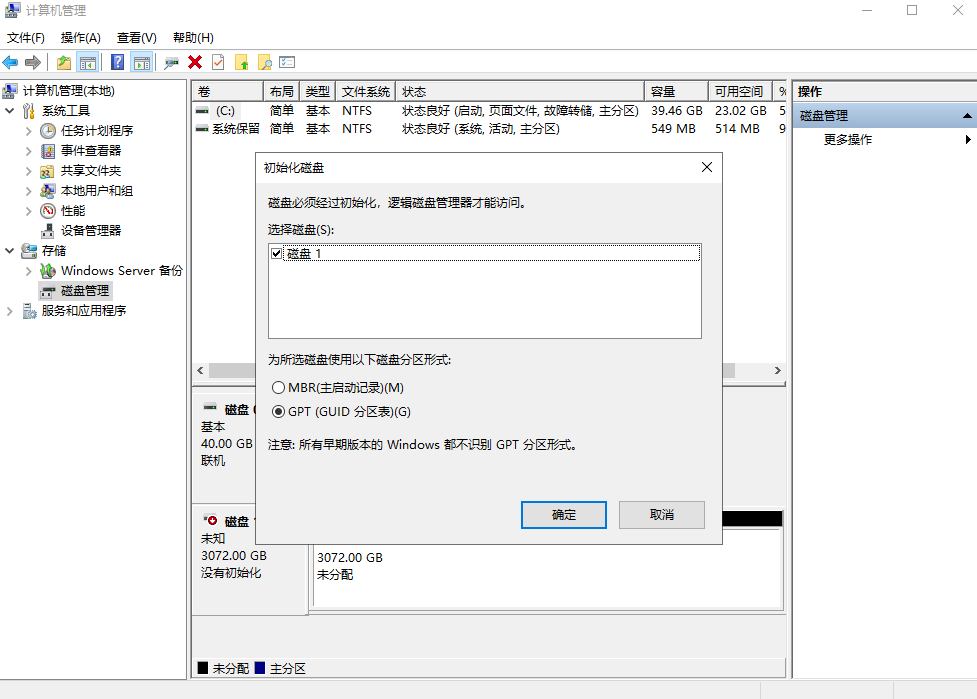977x699 pixels.
Task: Click the yellow page green arrow toolbar icon
Action: (x=242, y=62)
